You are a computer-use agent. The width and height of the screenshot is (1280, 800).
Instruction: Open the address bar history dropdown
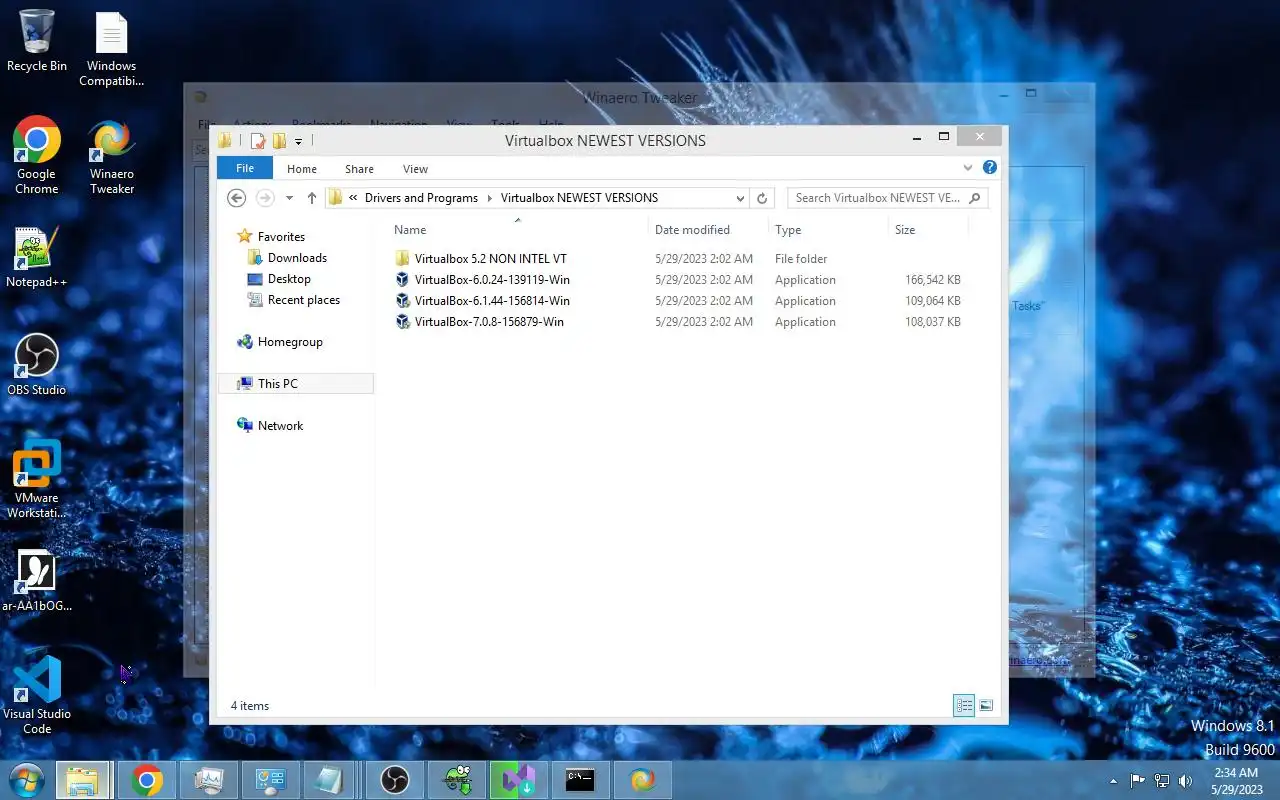(x=740, y=198)
